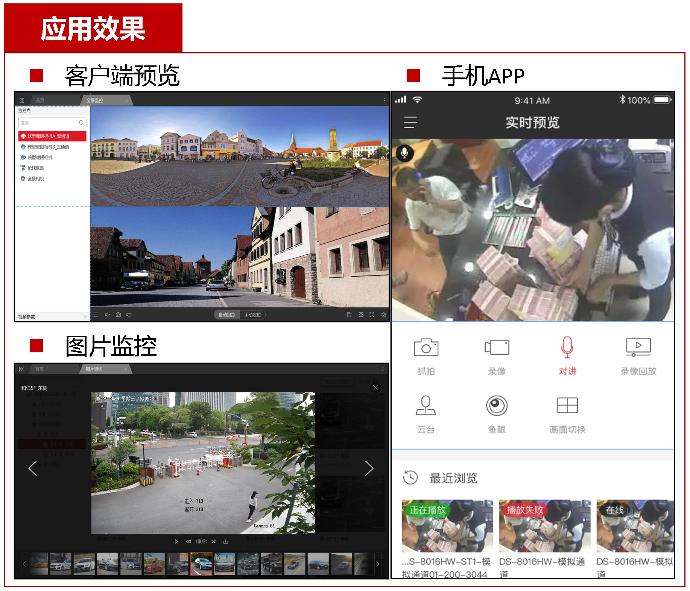Go to next image with right arrow
690x591 pixels.
(x=369, y=468)
